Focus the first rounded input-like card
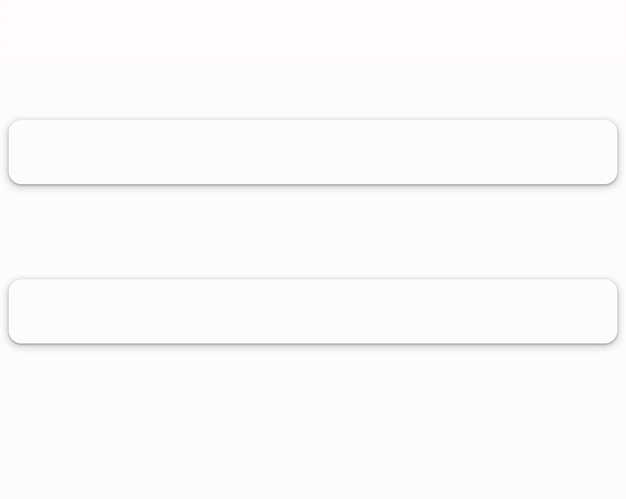 [x=313, y=152]
